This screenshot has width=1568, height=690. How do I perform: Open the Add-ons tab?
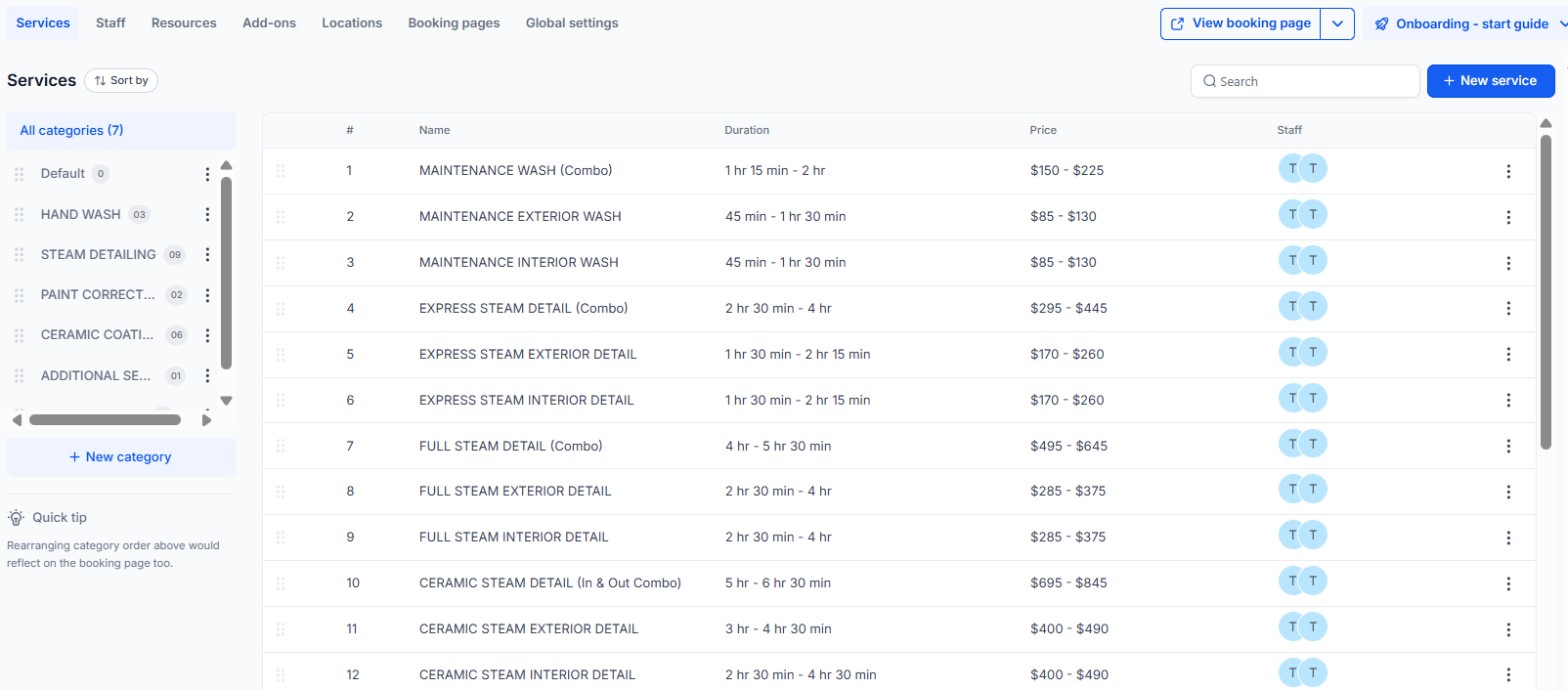(269, 22)
